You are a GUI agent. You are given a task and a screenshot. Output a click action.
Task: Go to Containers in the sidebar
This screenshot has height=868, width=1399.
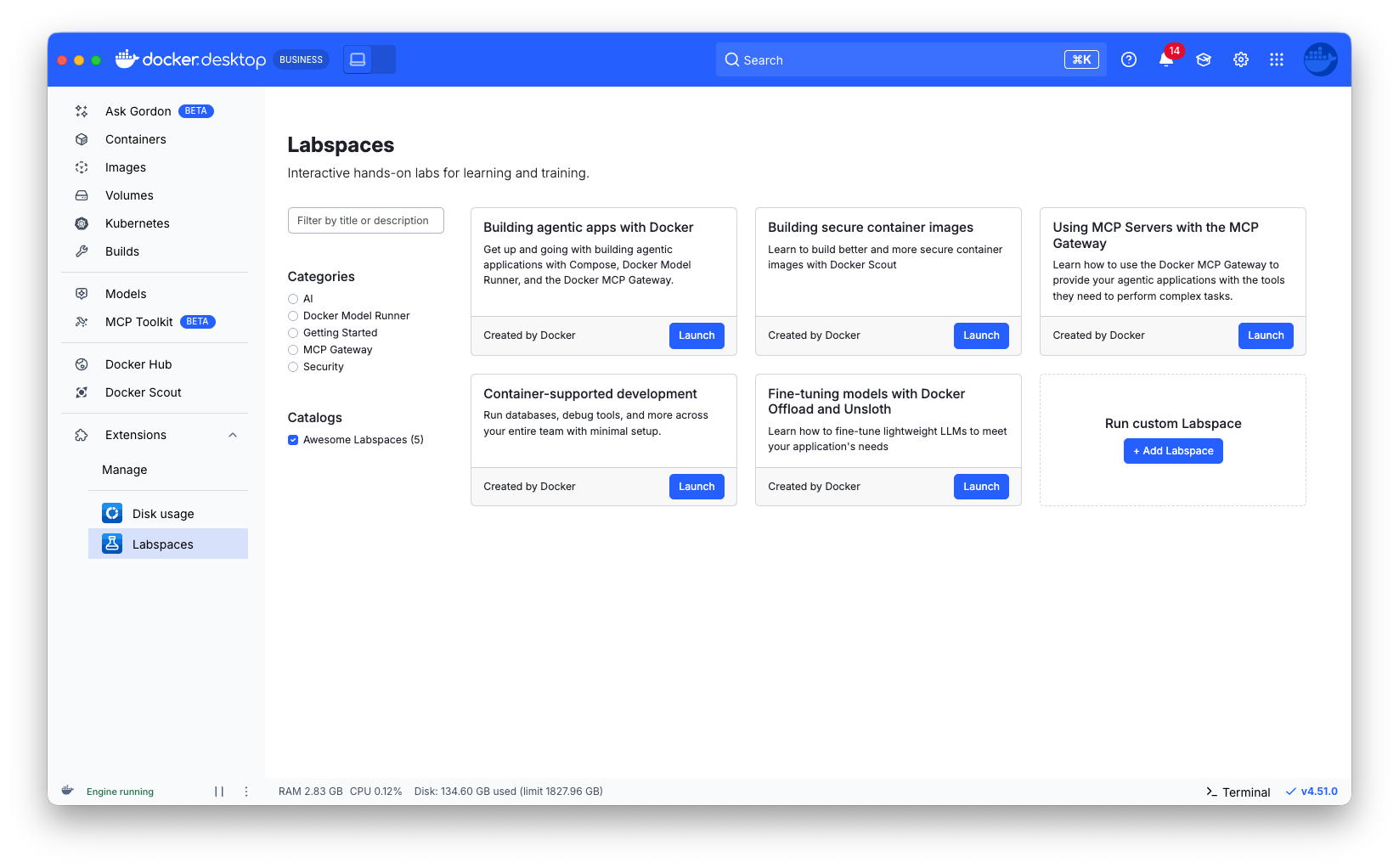coord(135,139)
